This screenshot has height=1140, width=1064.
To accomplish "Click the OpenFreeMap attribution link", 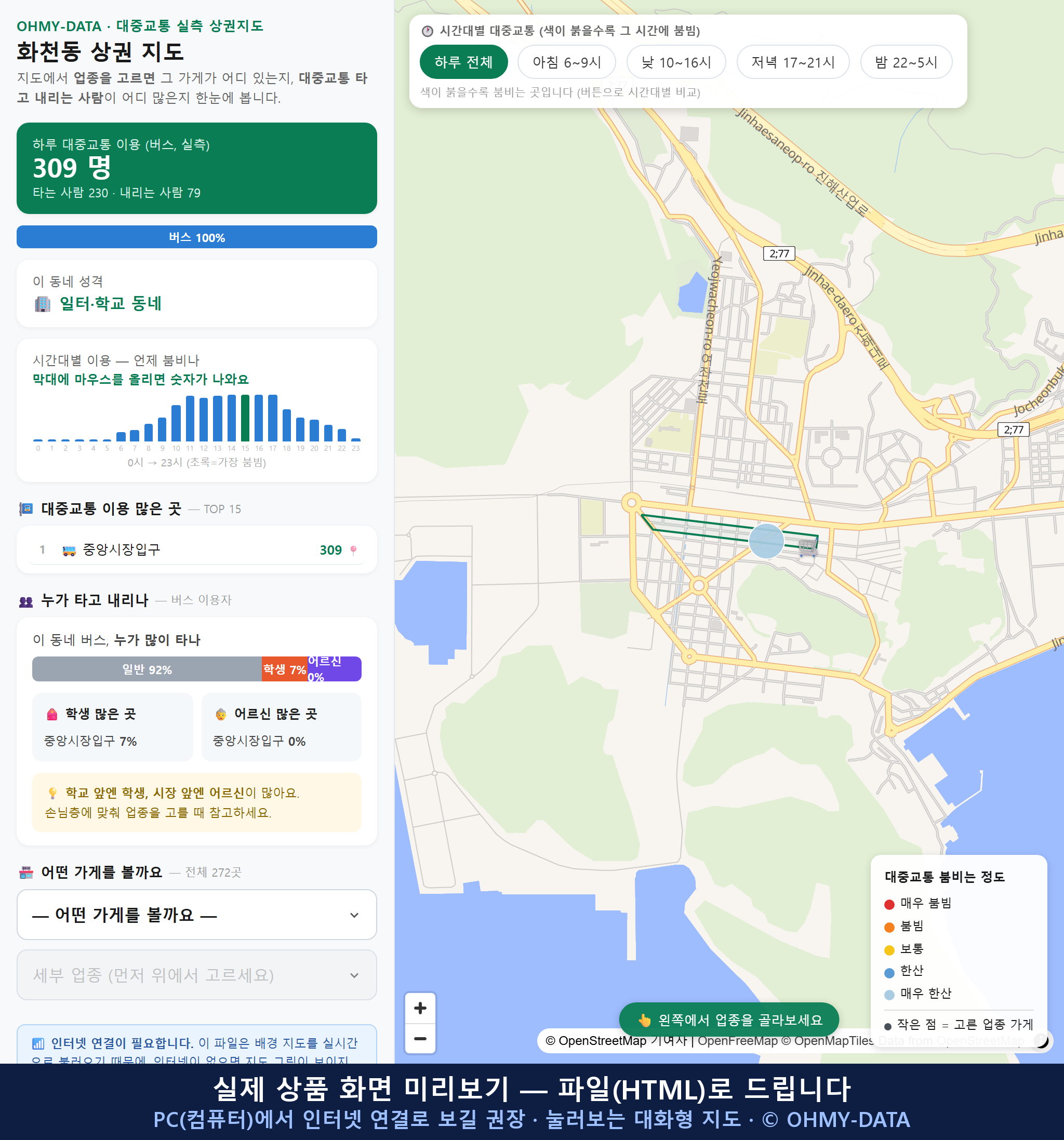I will coord(738,1041).
